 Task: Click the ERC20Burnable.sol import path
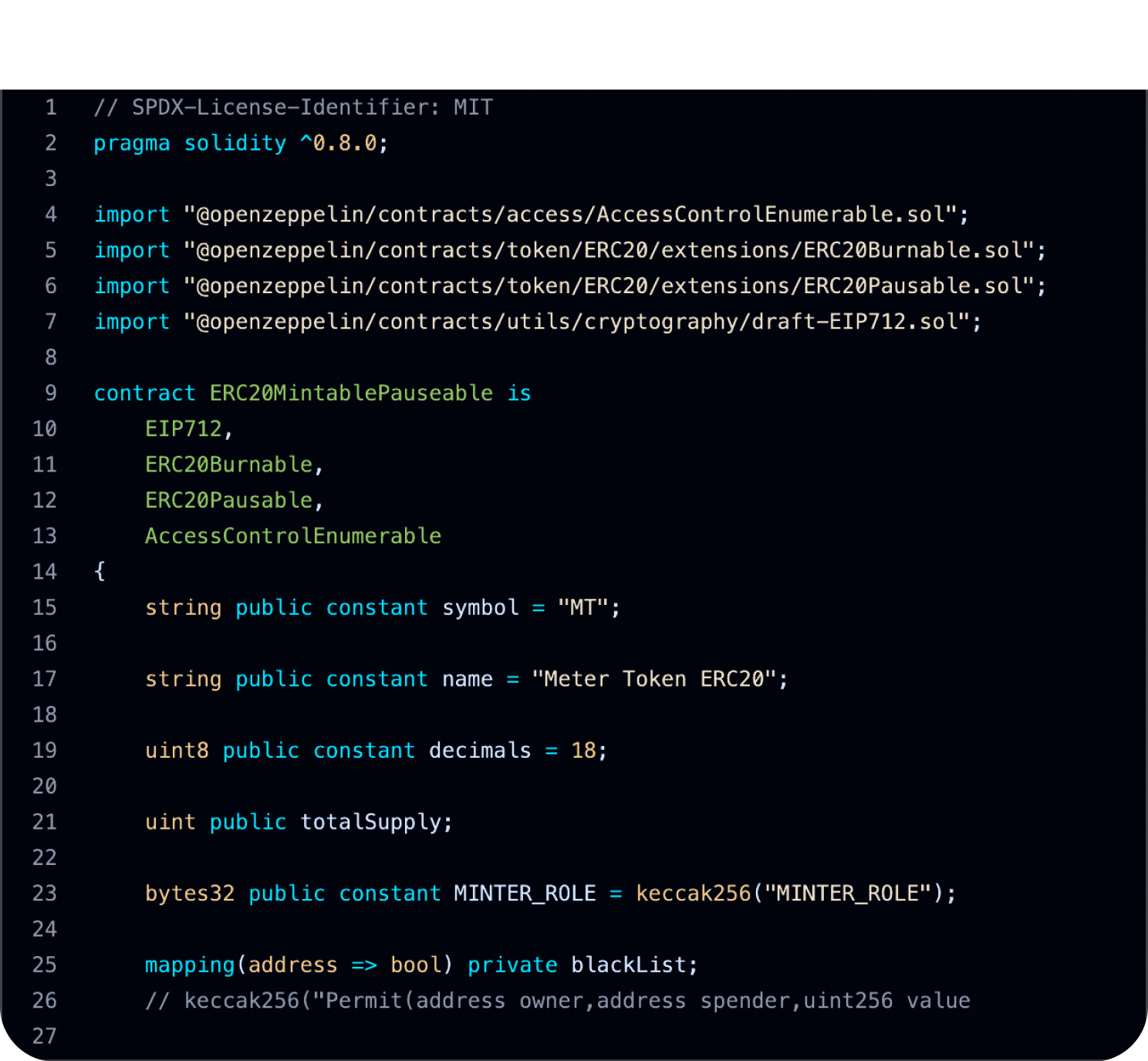613,250
